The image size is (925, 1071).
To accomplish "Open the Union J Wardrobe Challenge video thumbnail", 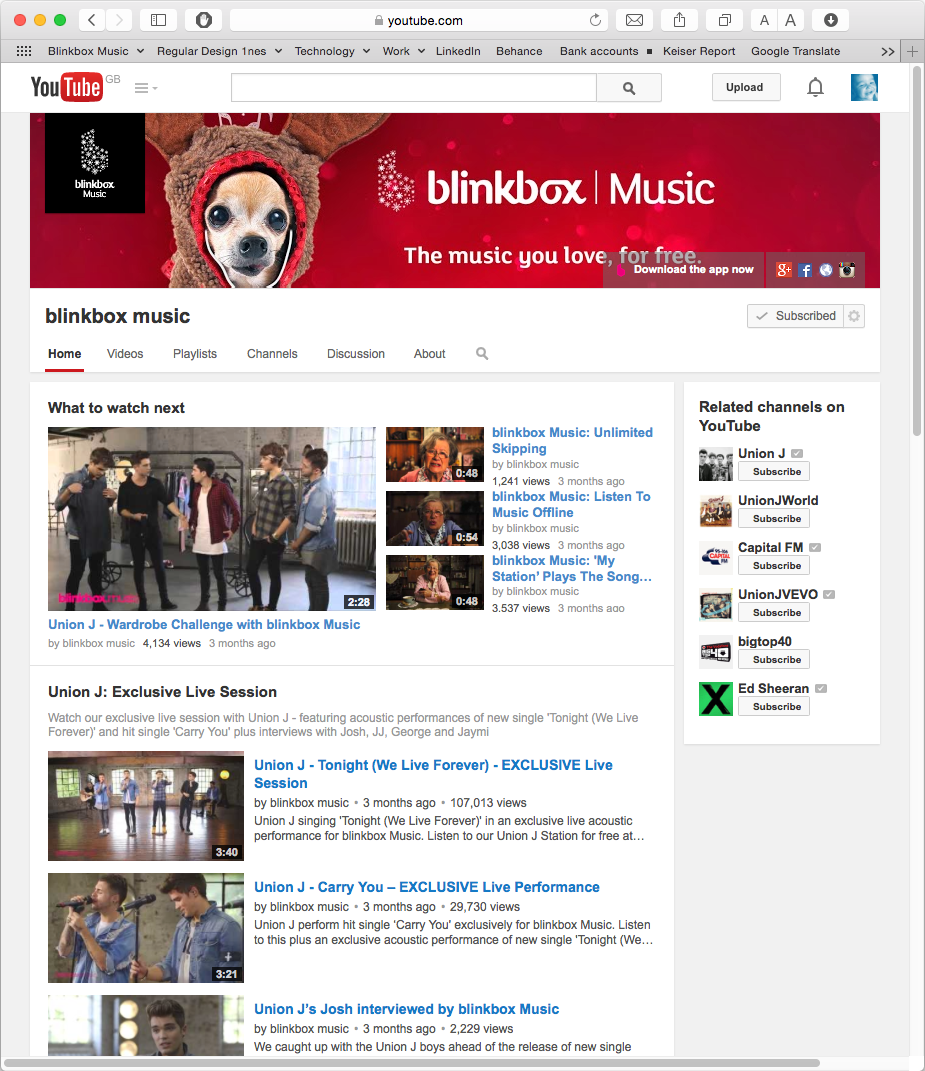I will coord(211,518).
